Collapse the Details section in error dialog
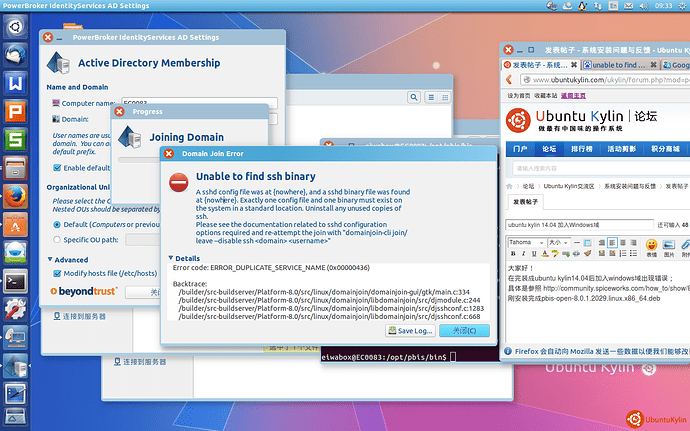690x431 pixels. tap(170, 258)
